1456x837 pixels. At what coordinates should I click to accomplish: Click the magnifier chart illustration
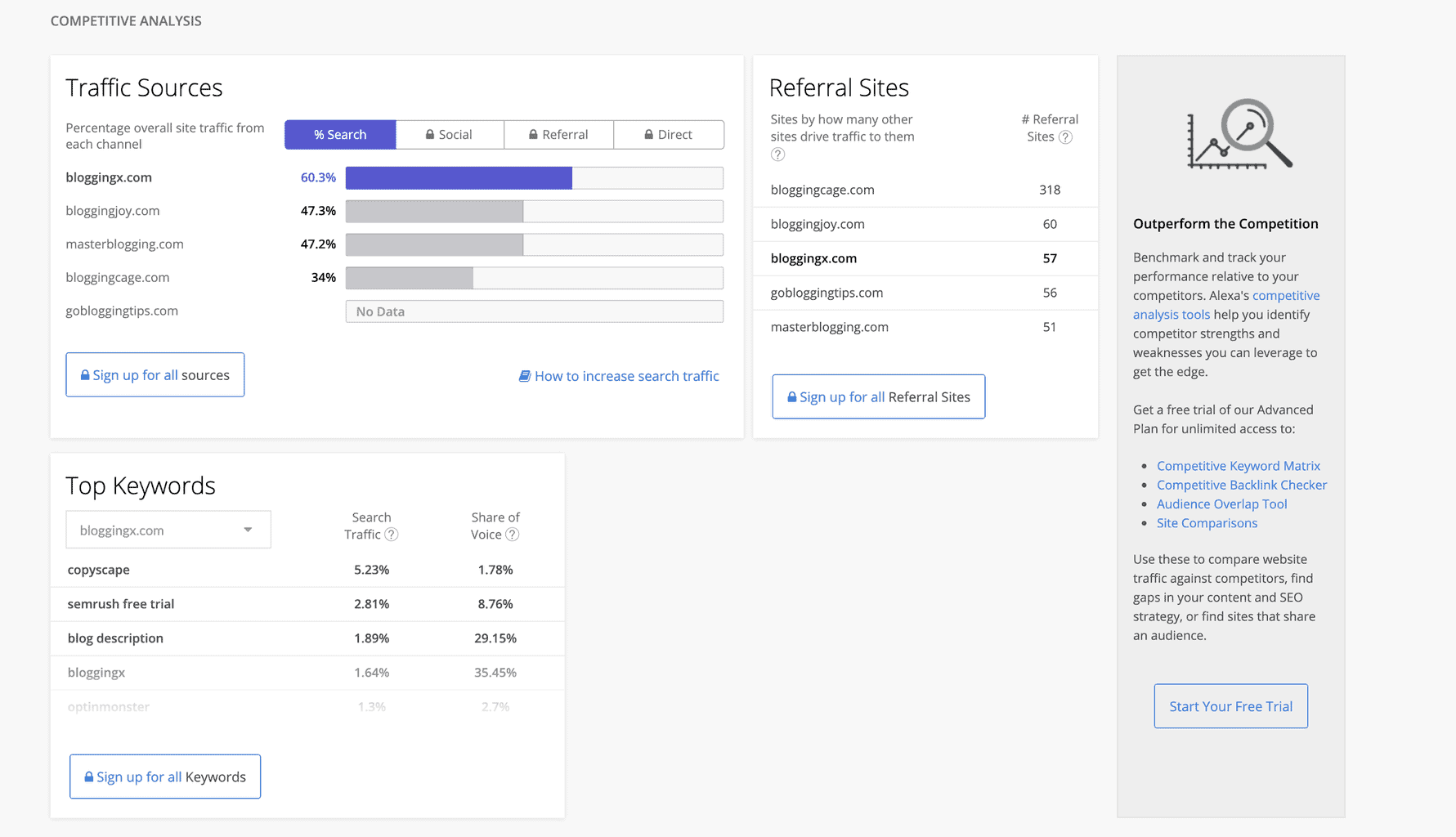point(1239,134)
